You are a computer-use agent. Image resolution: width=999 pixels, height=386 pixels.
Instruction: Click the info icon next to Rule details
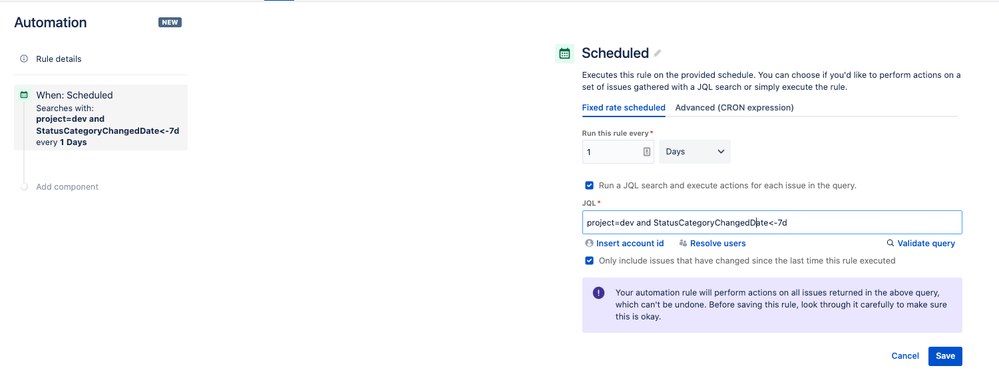pos(24,59)
